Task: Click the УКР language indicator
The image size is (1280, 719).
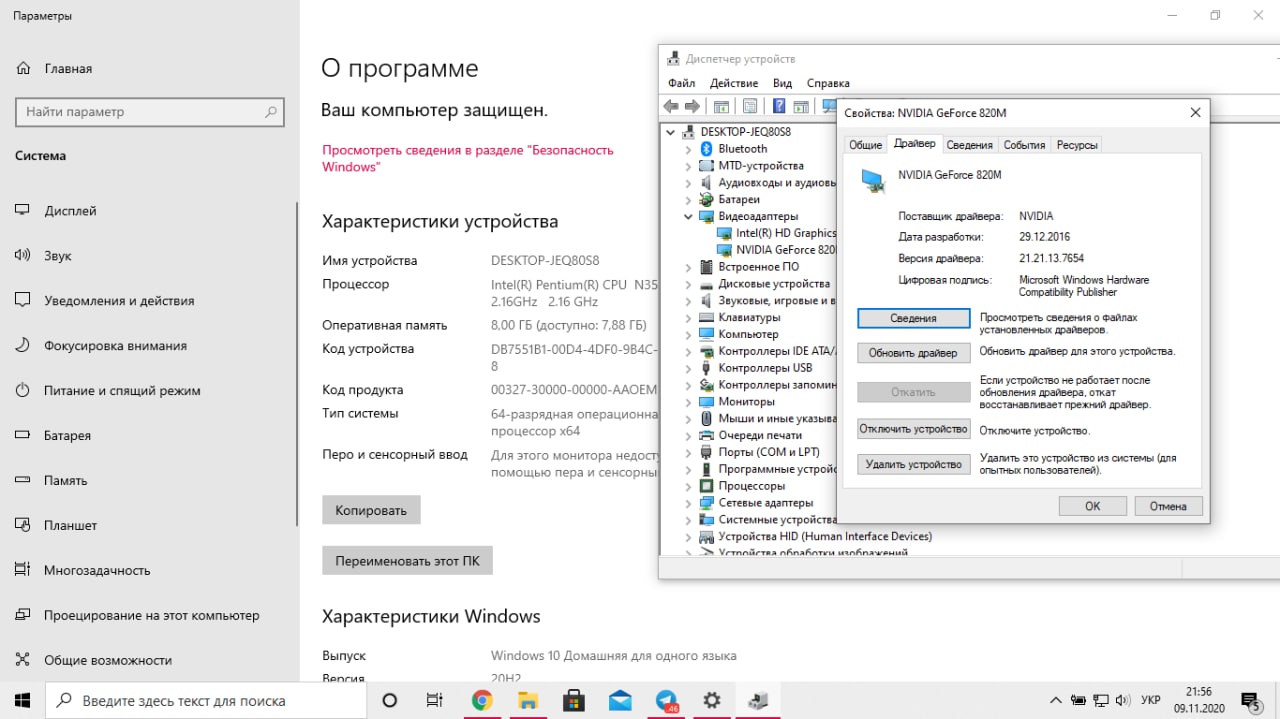Action: (x=1151, y=700)
